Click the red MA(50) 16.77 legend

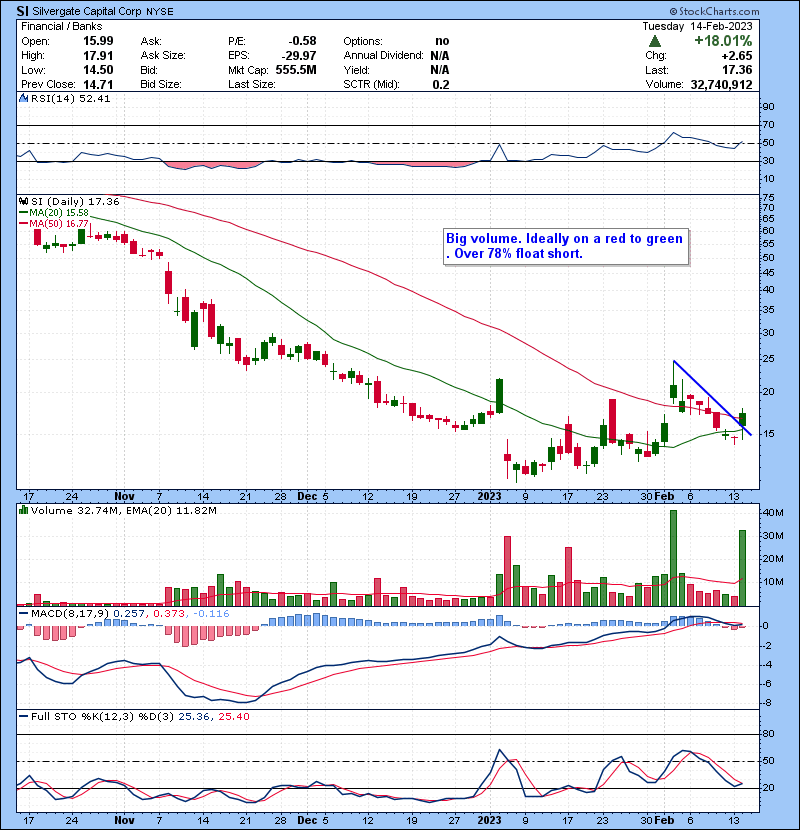click(x=54, y=223)
